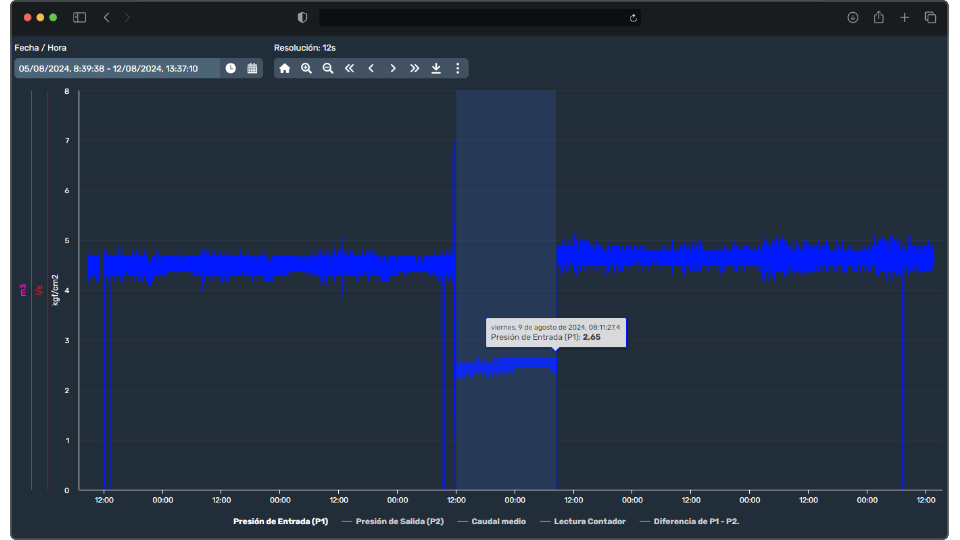Jump far back with double-left arrows

click(349, 68)
